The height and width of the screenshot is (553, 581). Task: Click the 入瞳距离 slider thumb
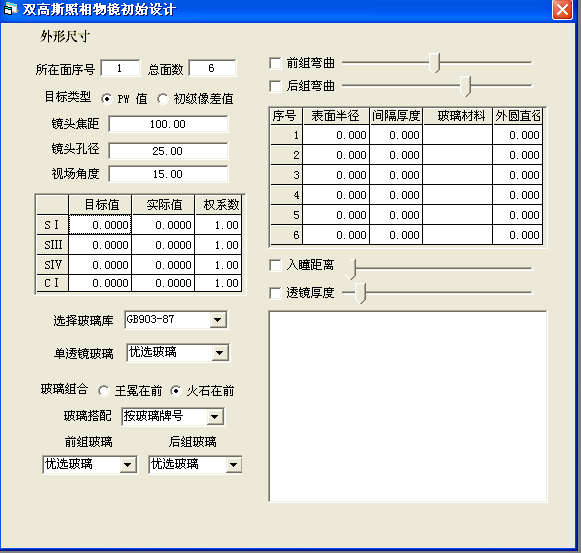(x=350, y=269)
